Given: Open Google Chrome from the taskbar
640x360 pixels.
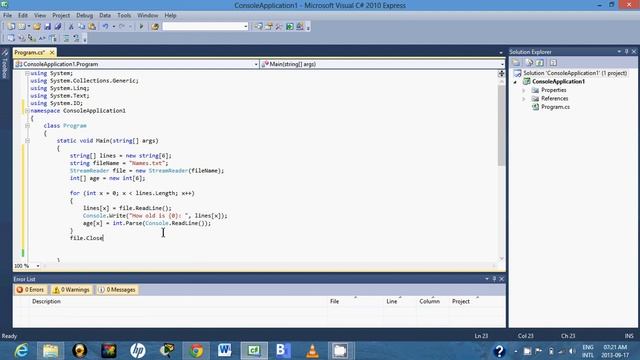Looking at the screenshot, I should [x=196, y=351].
